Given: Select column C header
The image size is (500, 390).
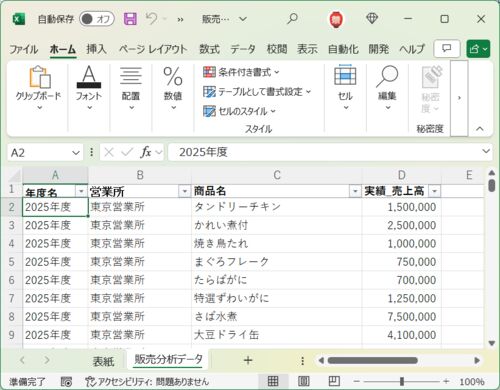Looking at the screenshot, I should click(277, 175).
